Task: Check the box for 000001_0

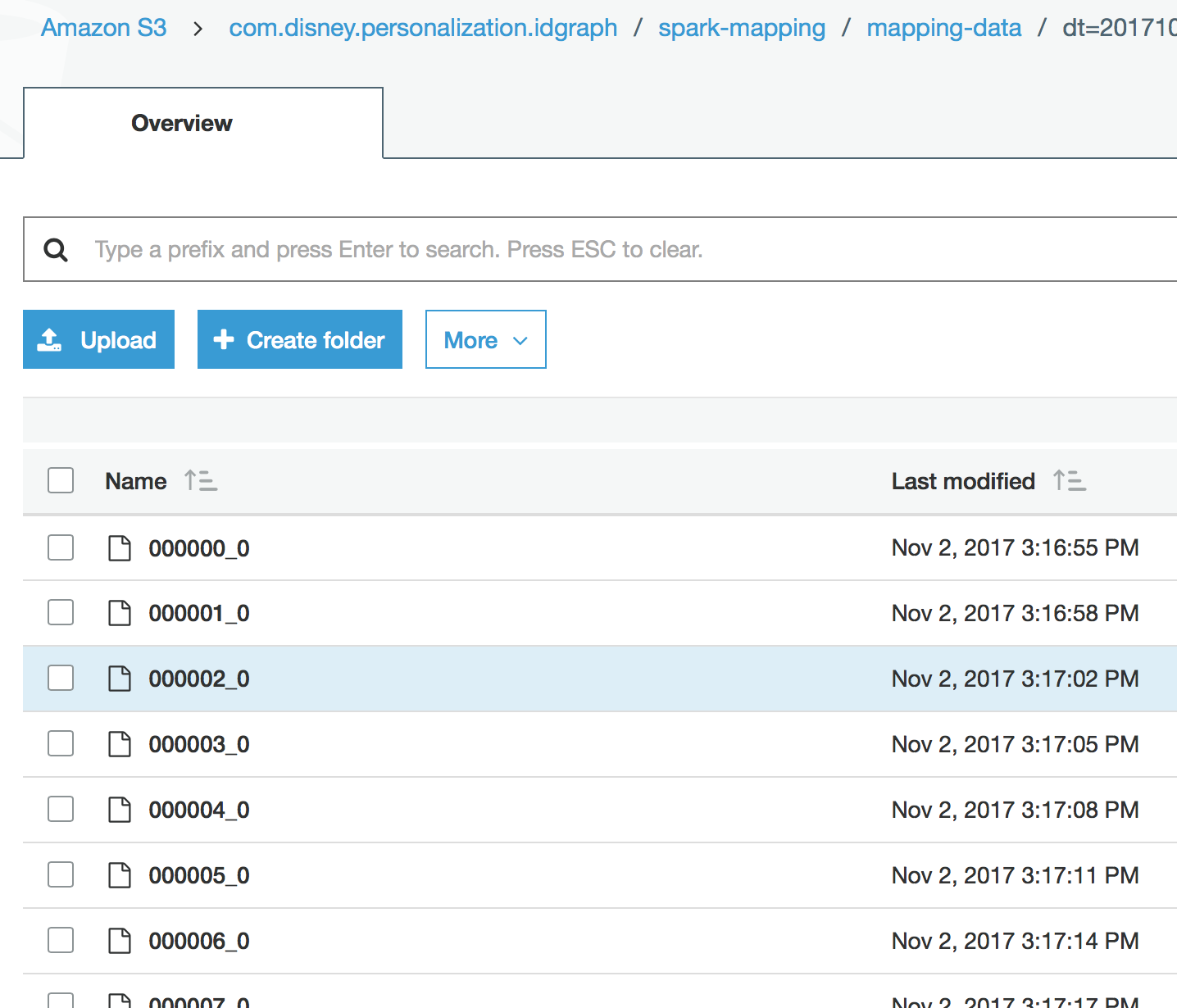Action: coord(61,613)
